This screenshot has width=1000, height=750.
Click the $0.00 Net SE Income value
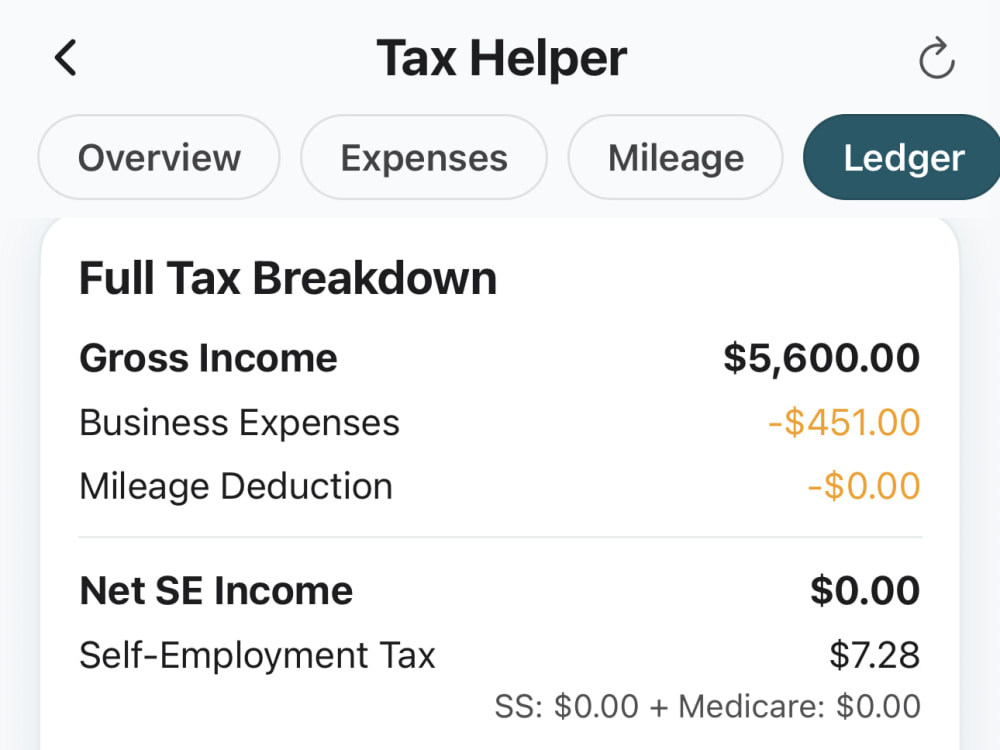pyautogui.click(x=865, y=591)
